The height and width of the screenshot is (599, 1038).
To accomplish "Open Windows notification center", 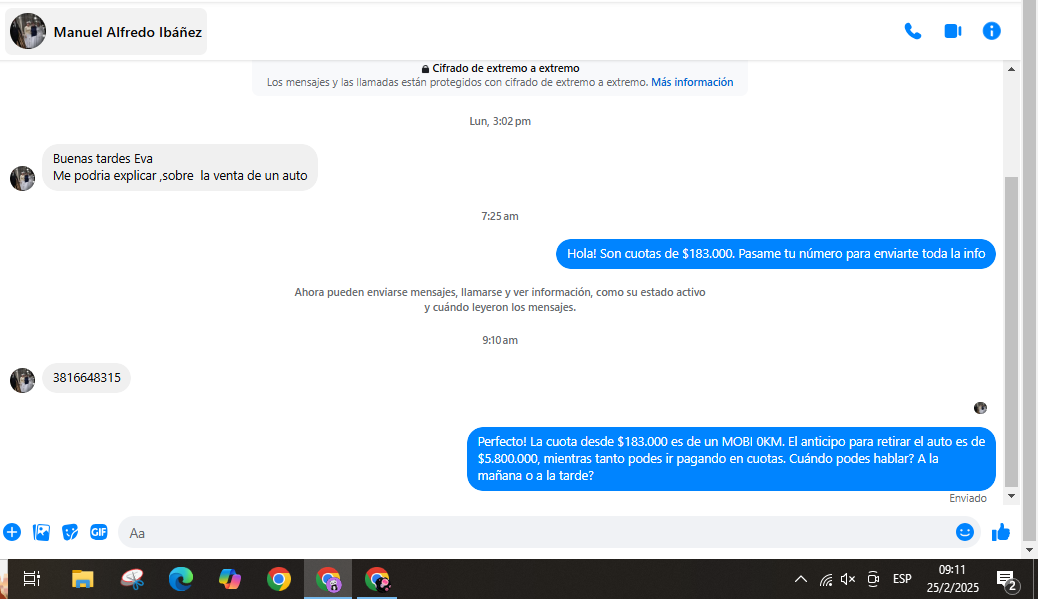I will coord(1007,579).
